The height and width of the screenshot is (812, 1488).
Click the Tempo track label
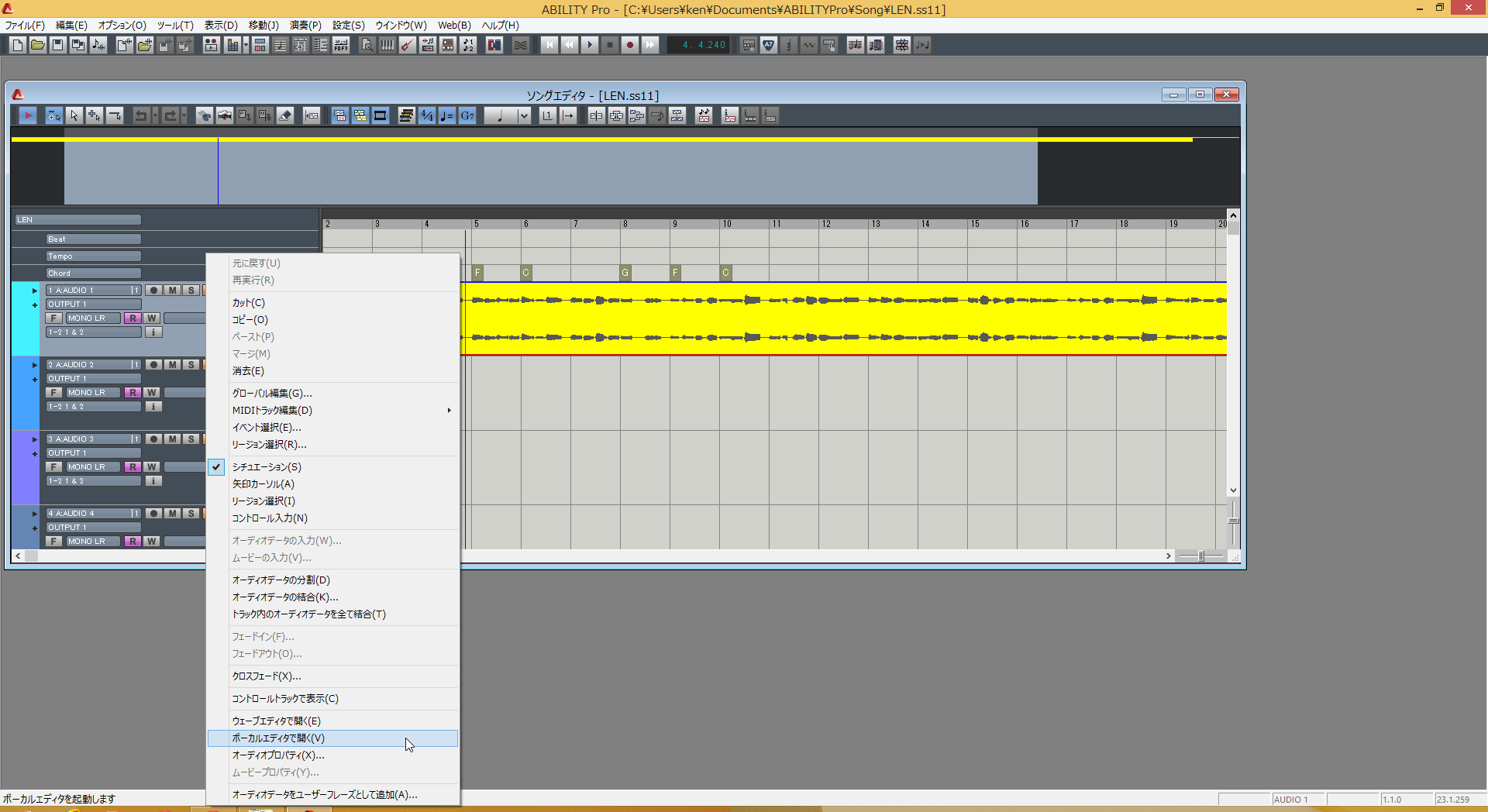[x=93, y=256]
